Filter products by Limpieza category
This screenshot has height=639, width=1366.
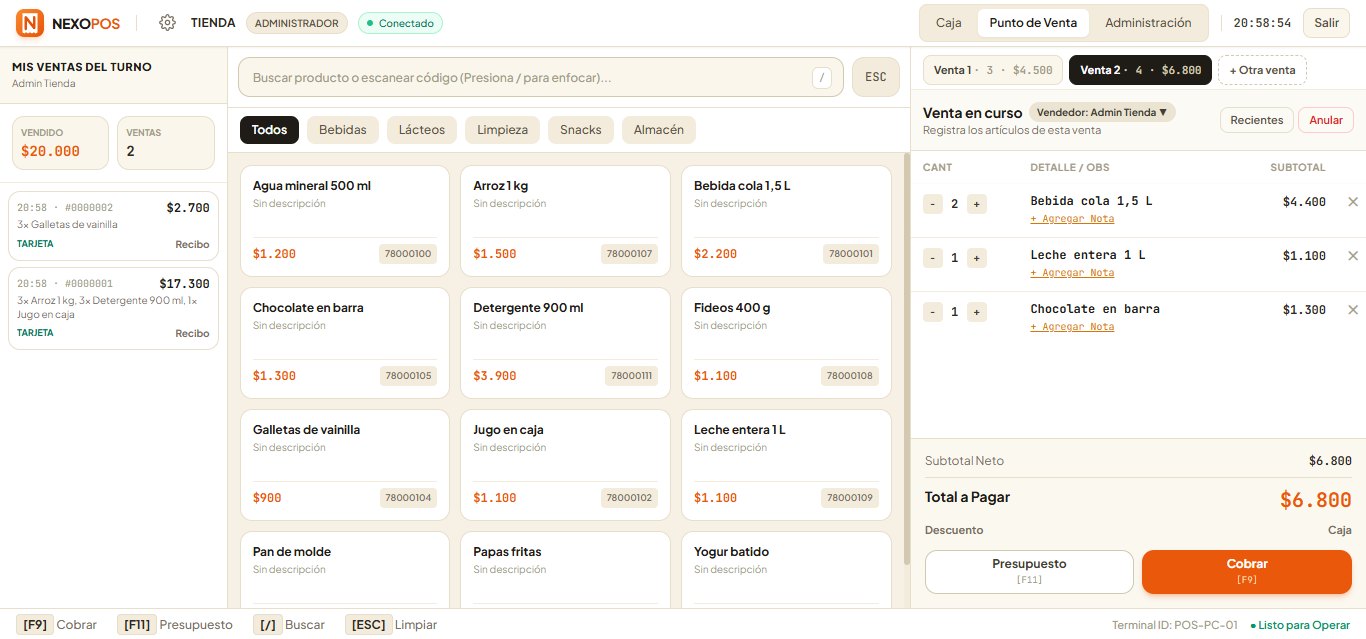[502, 130]
